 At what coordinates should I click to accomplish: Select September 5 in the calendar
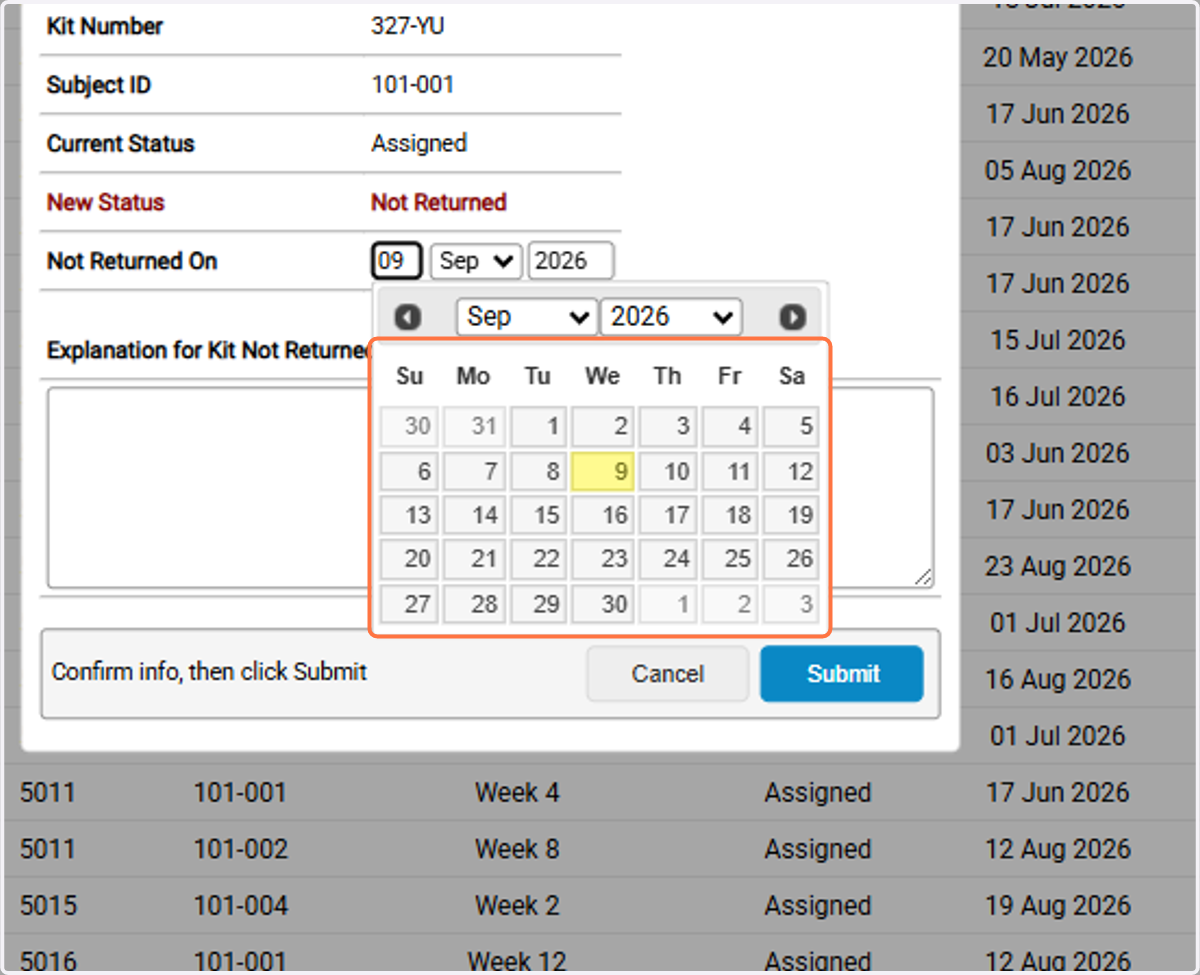(x=791, y=427)
